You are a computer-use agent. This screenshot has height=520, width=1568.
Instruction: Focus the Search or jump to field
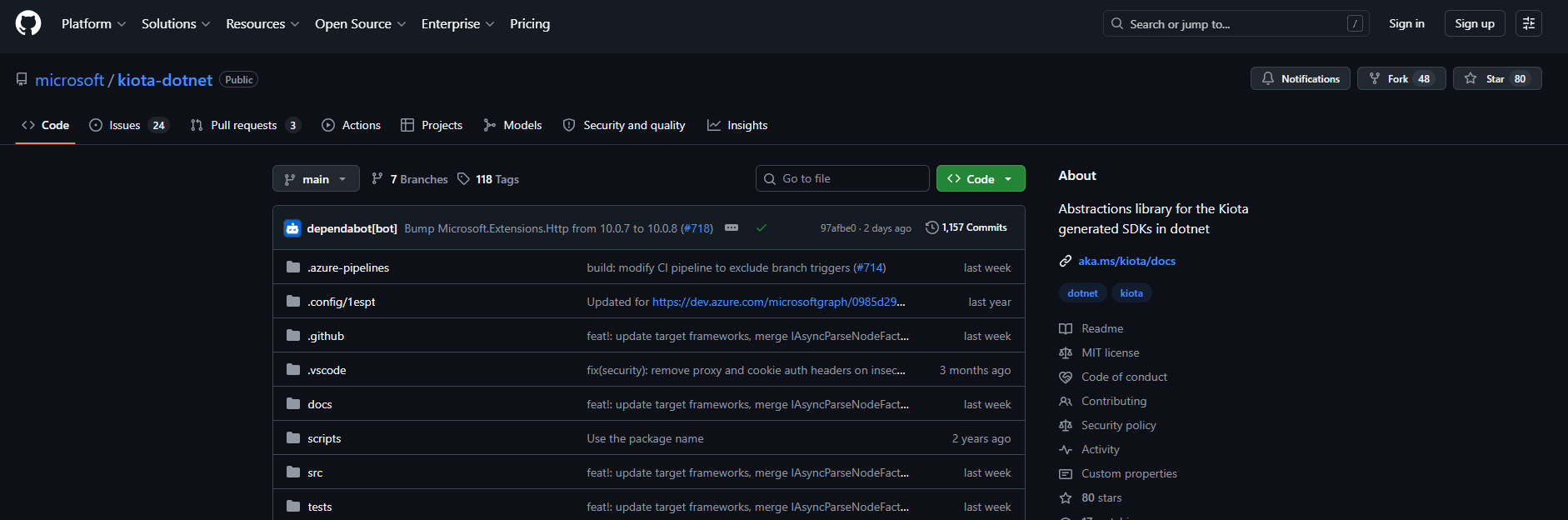1236,23
